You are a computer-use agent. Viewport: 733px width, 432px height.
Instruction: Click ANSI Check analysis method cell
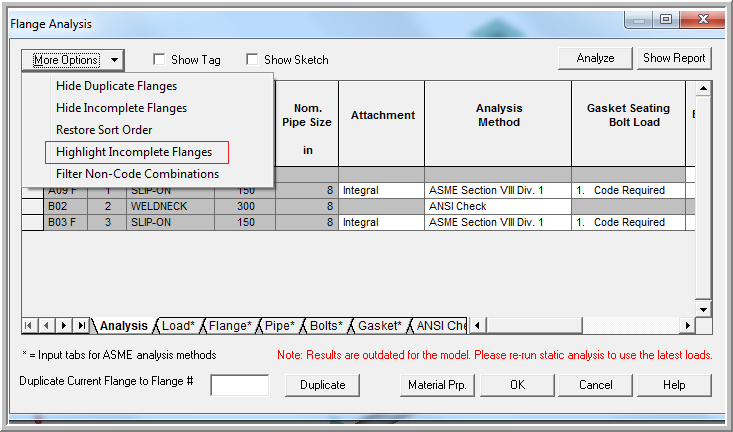click(498, 206)
